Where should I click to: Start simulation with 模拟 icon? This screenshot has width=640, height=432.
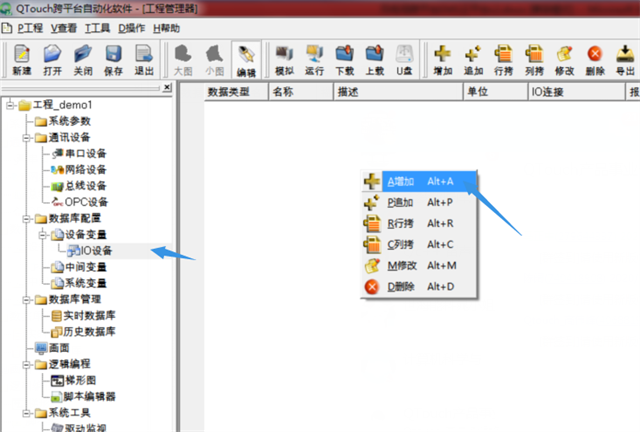click(x=284, y=60)
